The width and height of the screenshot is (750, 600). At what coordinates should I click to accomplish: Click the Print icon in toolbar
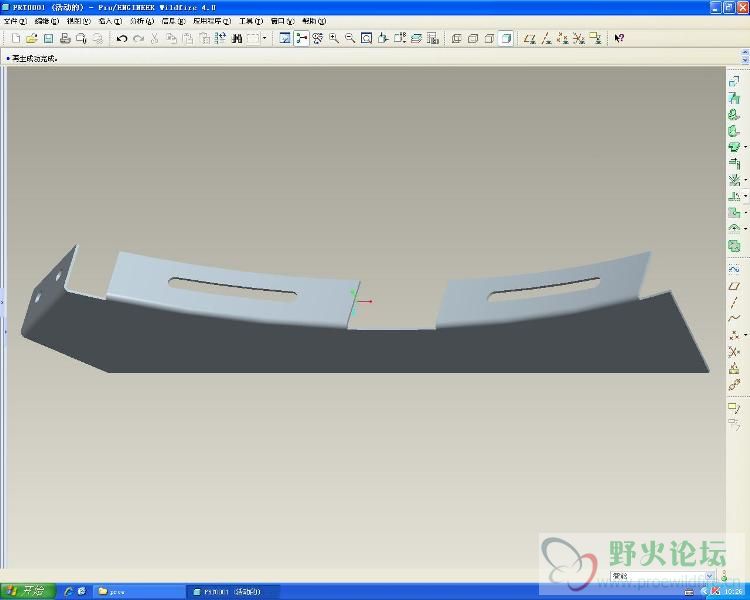pyautogui.click(x=65, y=38)
